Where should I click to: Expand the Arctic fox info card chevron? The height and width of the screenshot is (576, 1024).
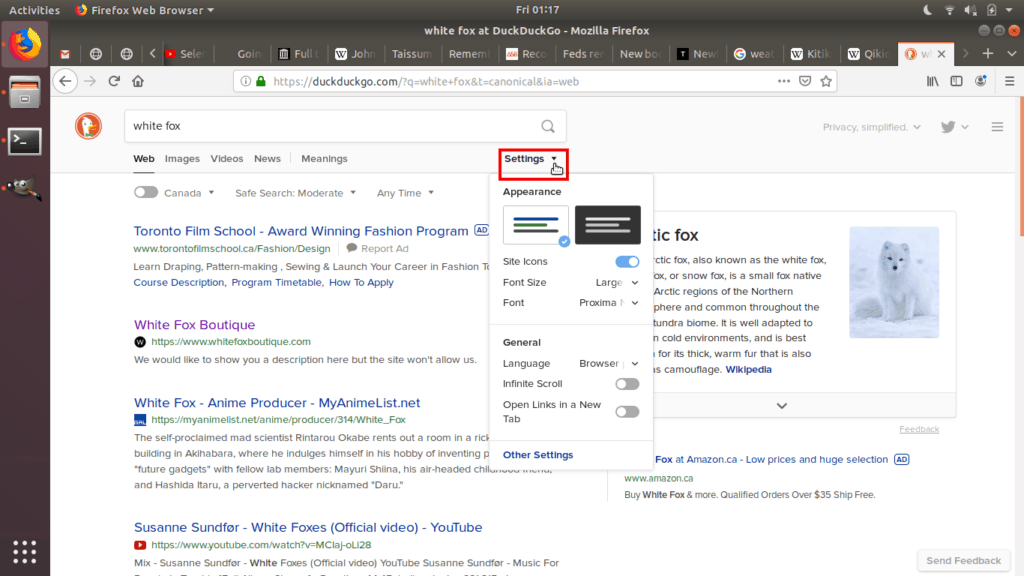point(782,406)
